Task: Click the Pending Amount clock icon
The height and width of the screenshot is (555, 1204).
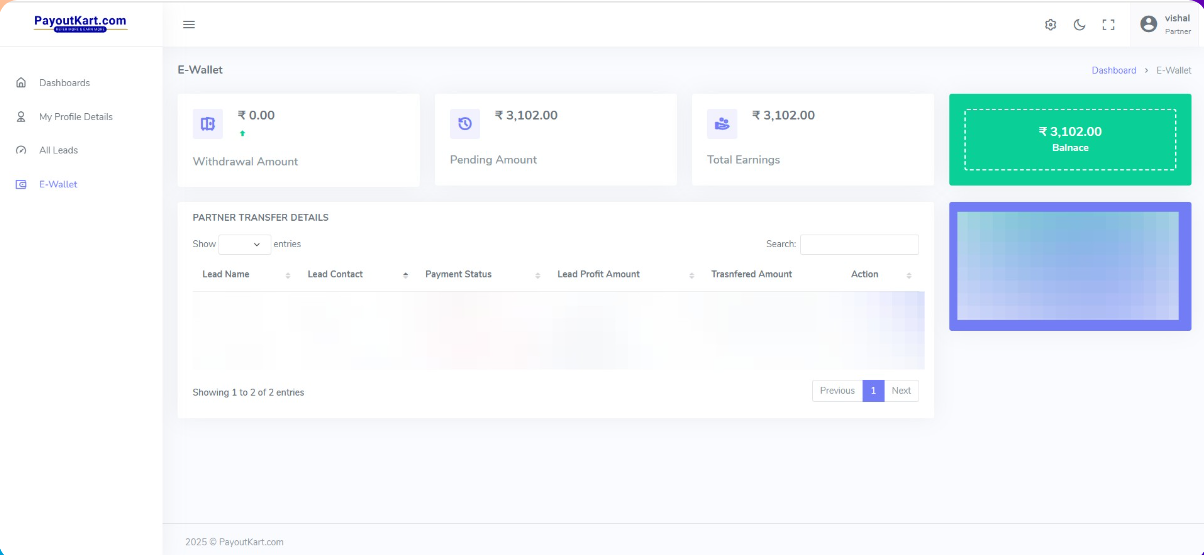Action: pyautogui.click(x=465, y=124)
